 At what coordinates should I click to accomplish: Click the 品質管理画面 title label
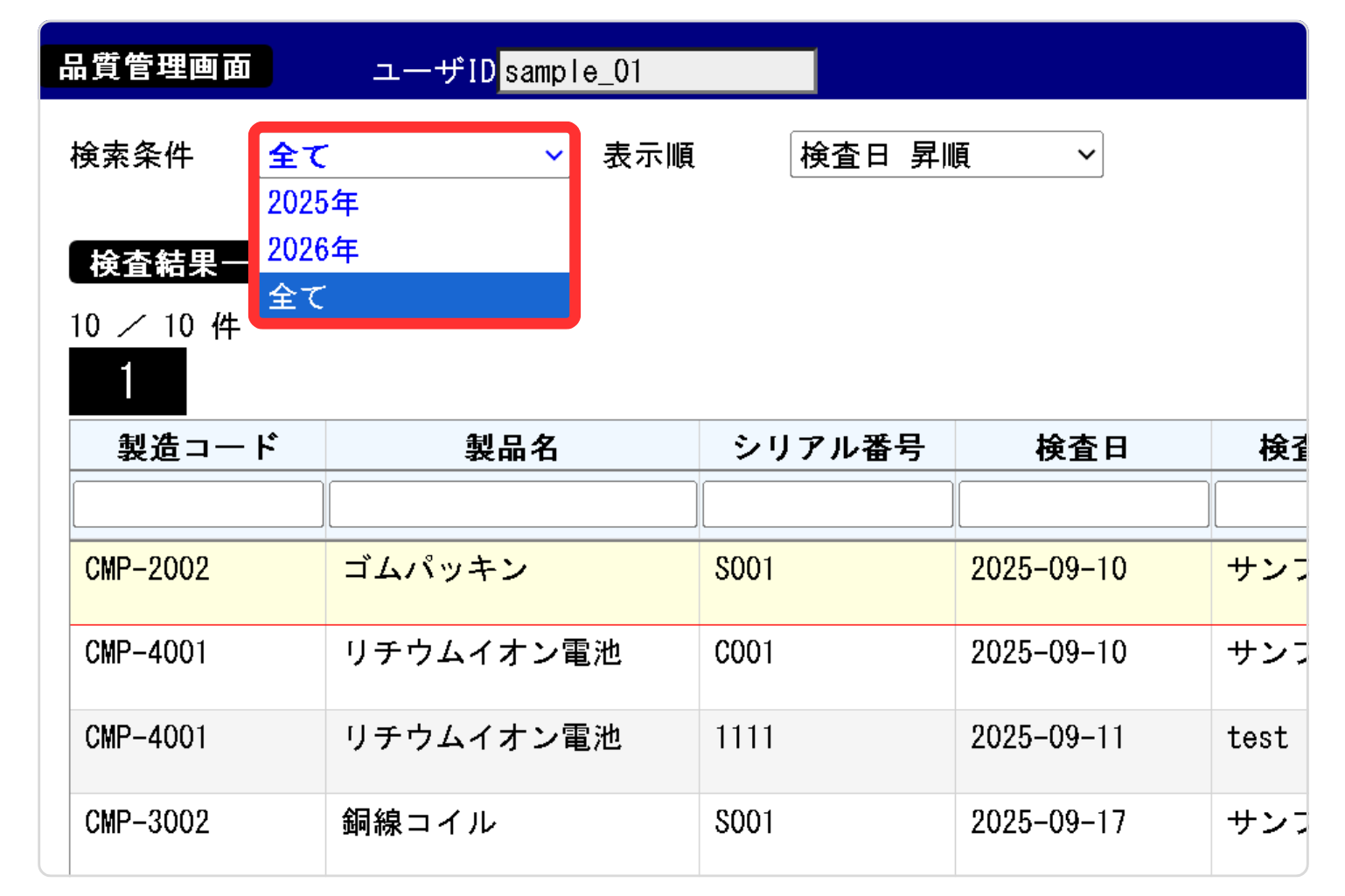point(156,67)
